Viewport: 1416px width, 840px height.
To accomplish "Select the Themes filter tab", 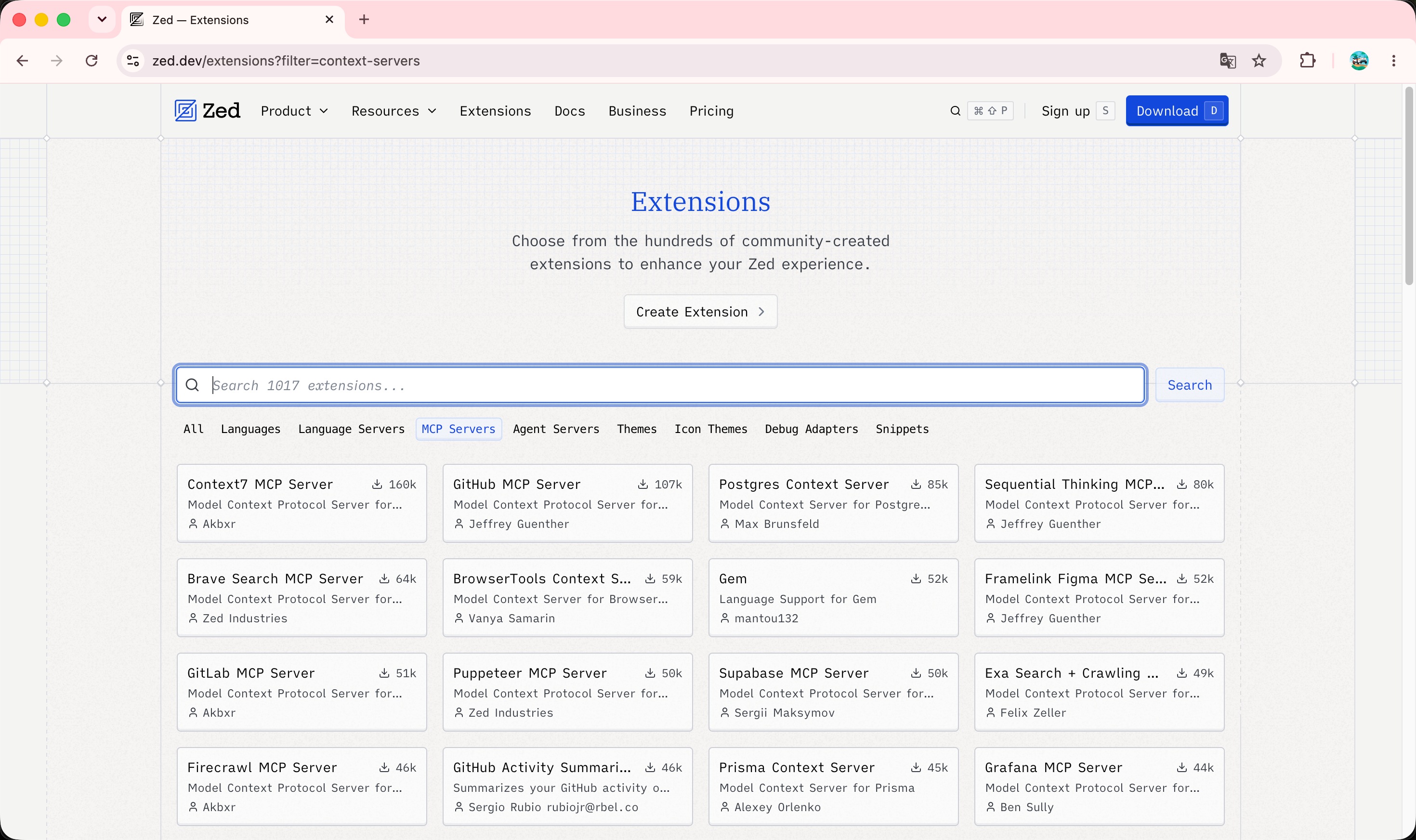I will pos(637,429).
